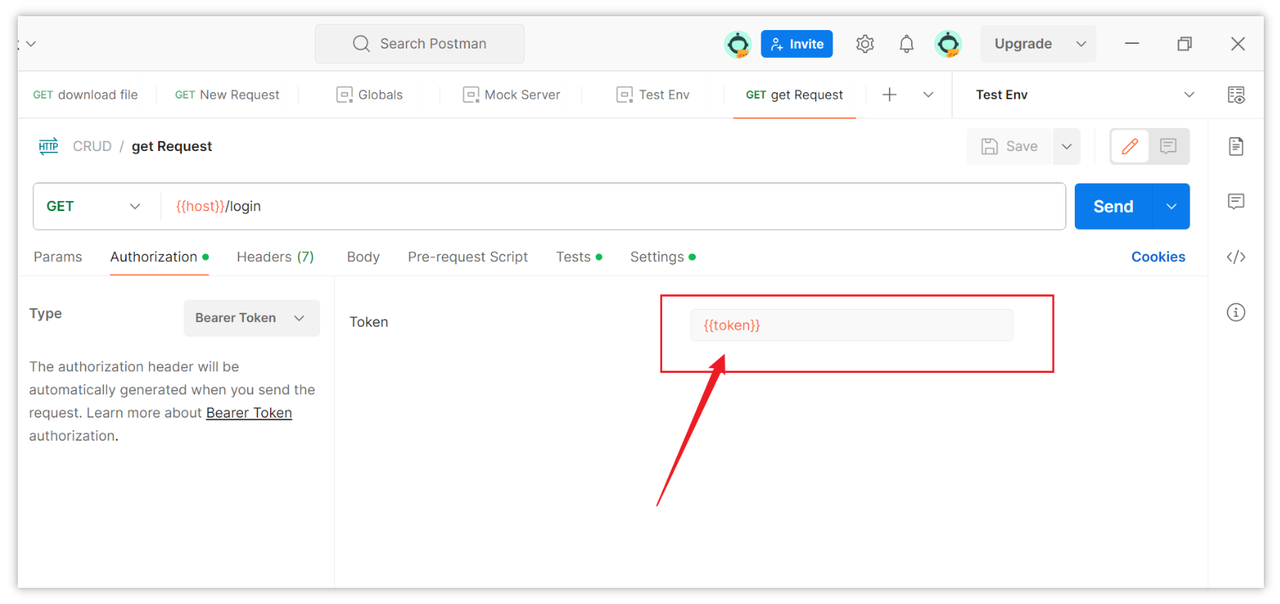Open the Bearer Token type dropdown
The width and height of the screenshot is (1280, 604).
point(251,318)
